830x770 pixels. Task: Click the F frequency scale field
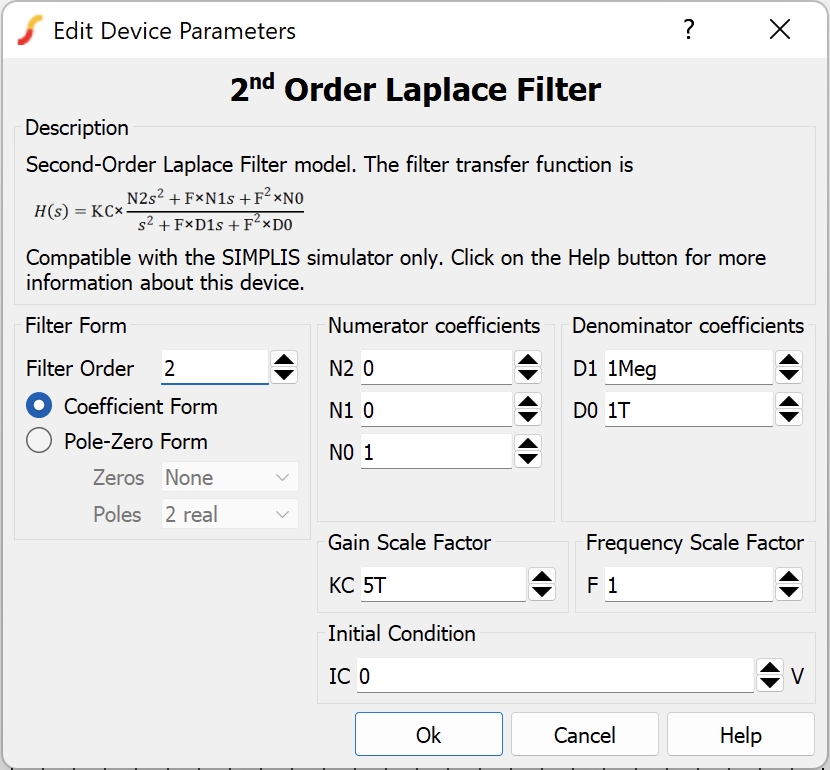click(x=689, y=584)
